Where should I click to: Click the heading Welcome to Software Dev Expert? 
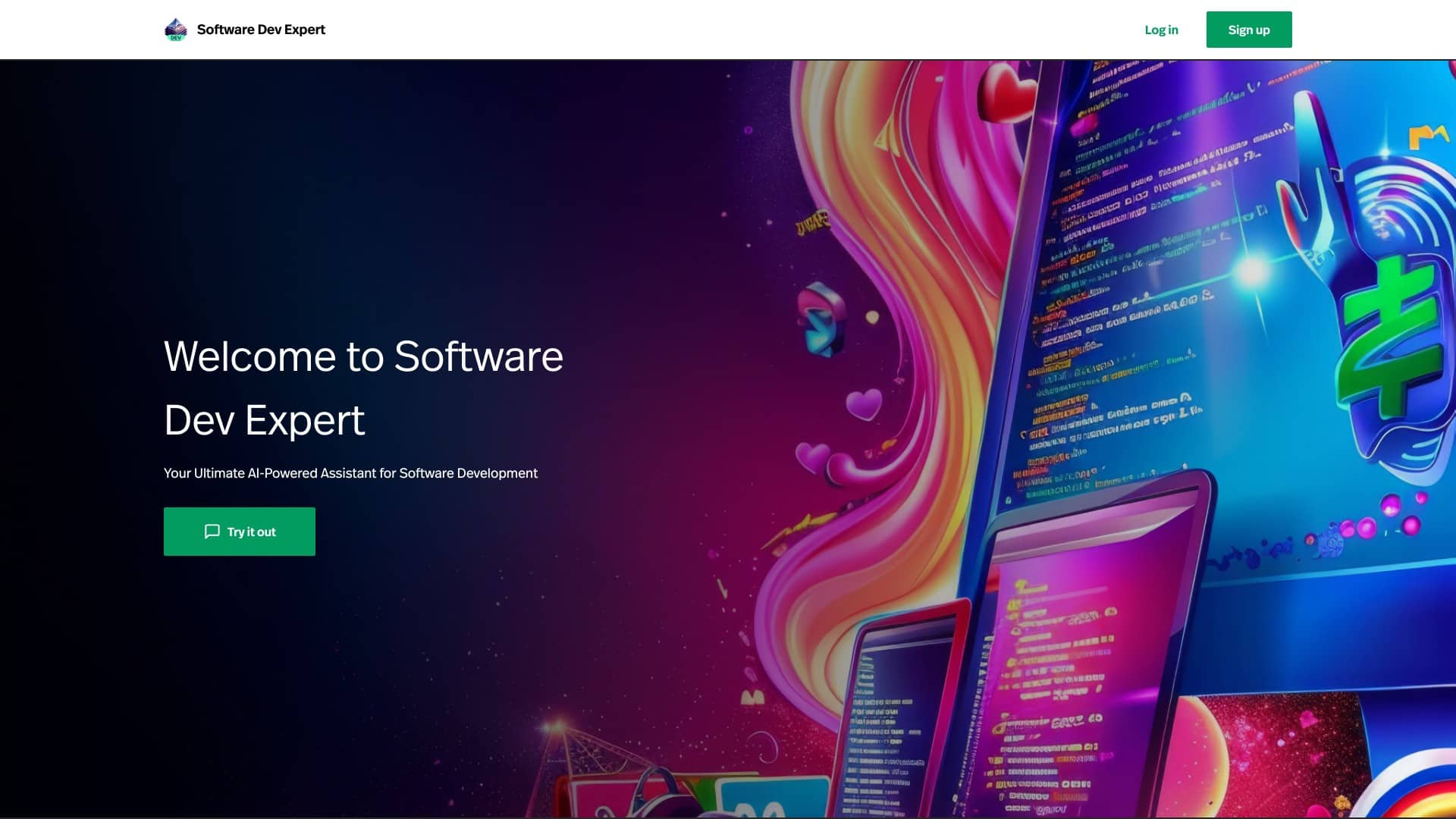pyautogui.click(x=364, y=387)
